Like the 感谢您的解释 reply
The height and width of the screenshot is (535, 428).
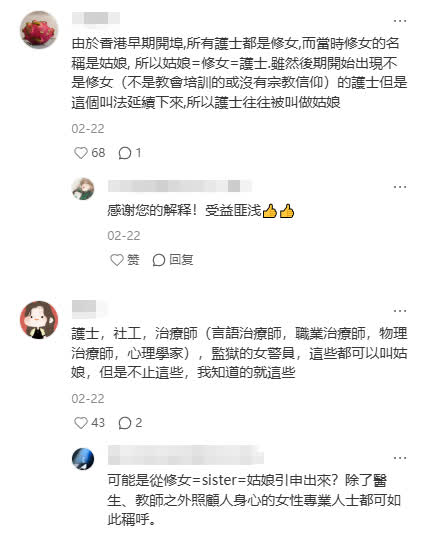tap(125, 260)
